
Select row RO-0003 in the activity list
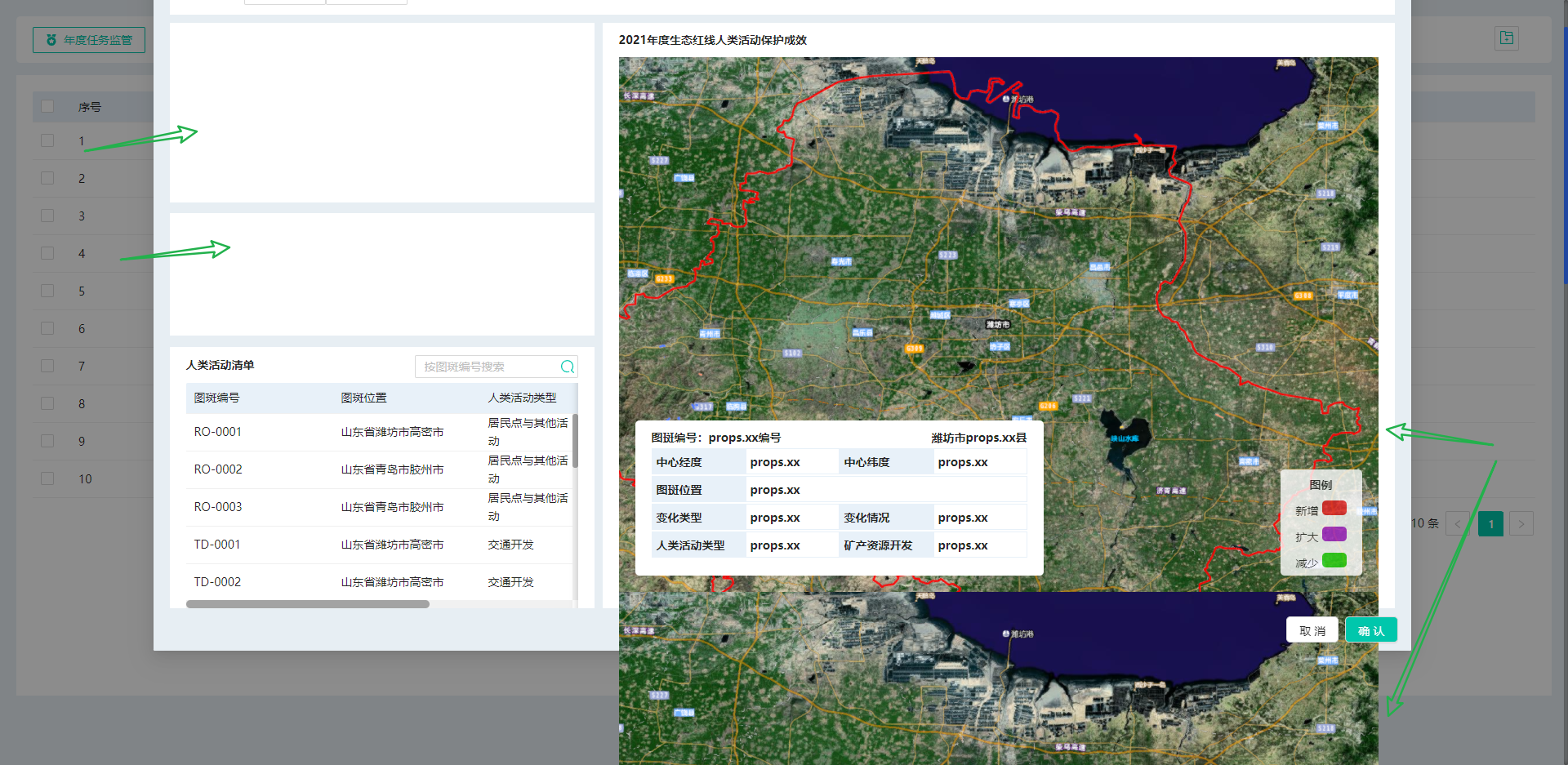click(x=379, y=507)
